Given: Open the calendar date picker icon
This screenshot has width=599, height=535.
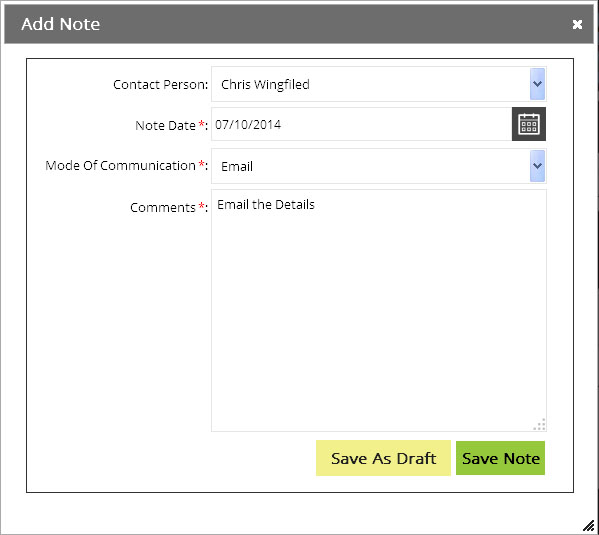Looking at the screenshot, I should coord(529,124).
